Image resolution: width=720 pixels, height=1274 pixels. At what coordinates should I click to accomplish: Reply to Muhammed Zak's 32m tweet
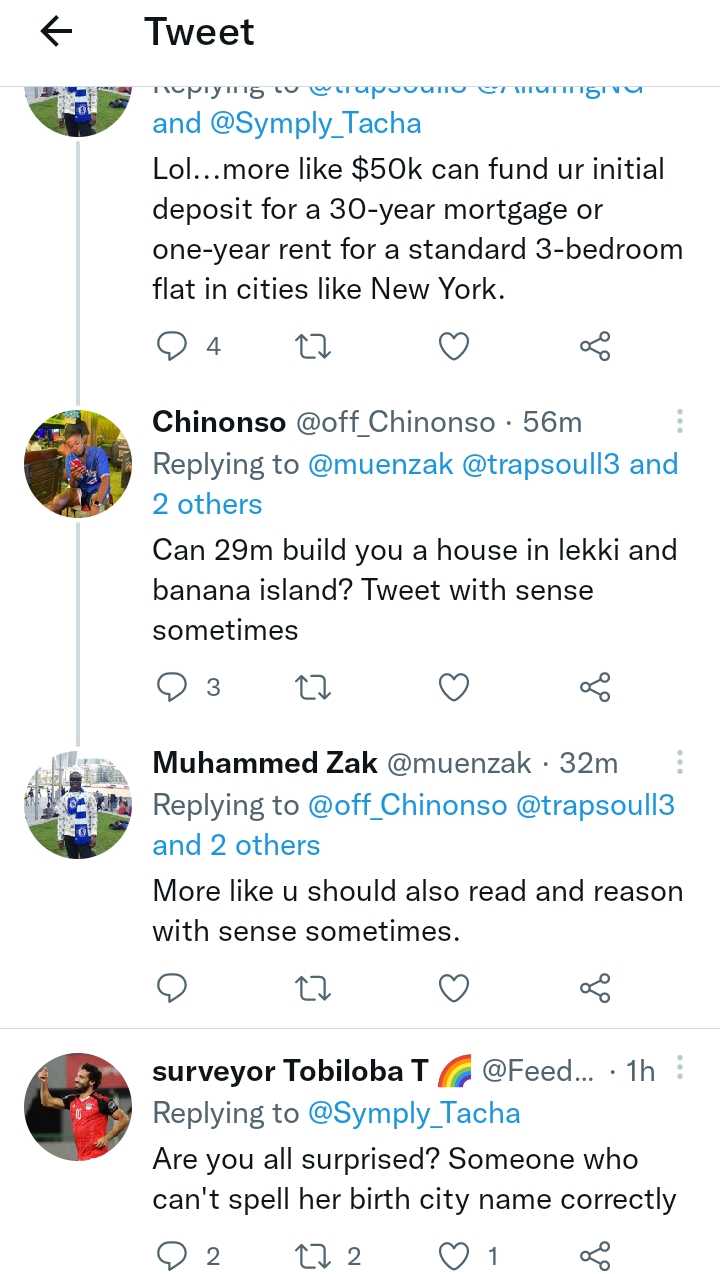point(173,988)
